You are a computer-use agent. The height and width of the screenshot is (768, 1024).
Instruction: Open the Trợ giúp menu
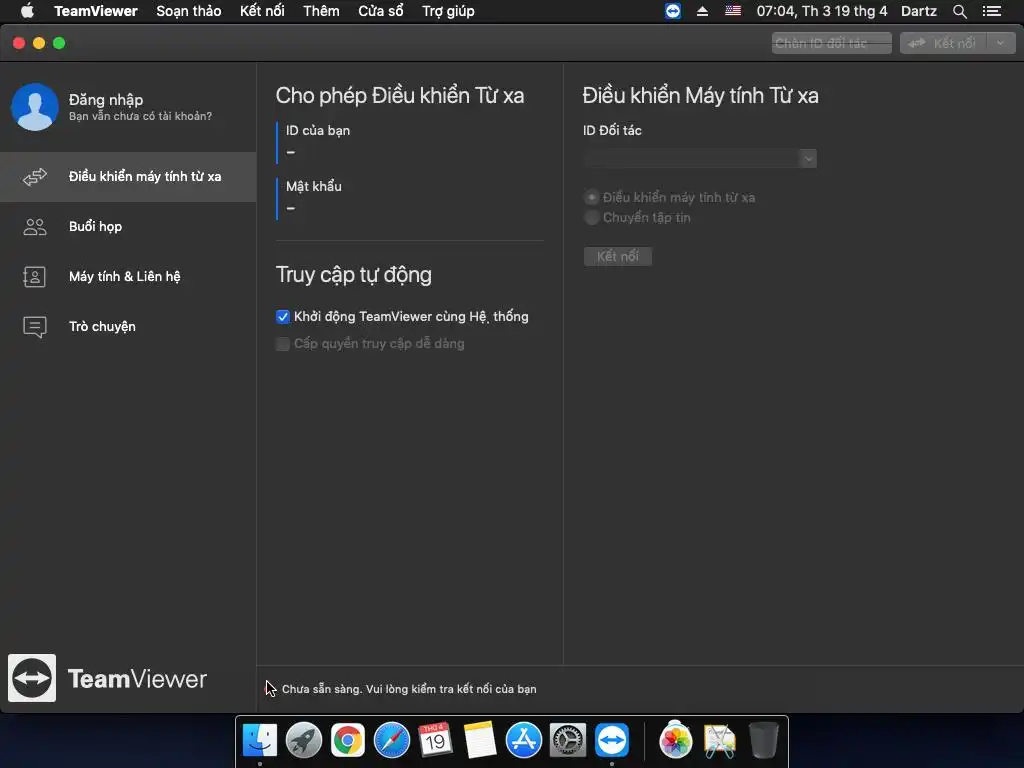tap(448, 11)
